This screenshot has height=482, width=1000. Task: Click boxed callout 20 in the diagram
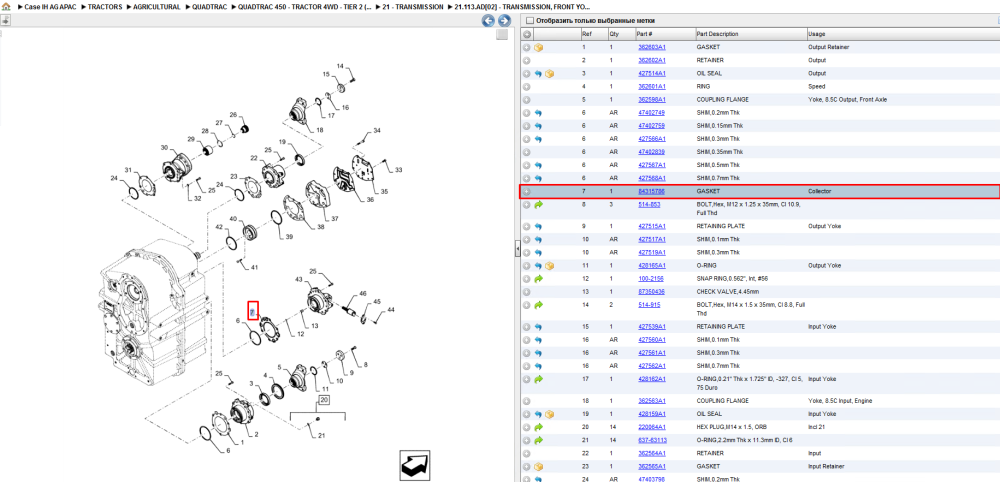(x=324, y=400)
